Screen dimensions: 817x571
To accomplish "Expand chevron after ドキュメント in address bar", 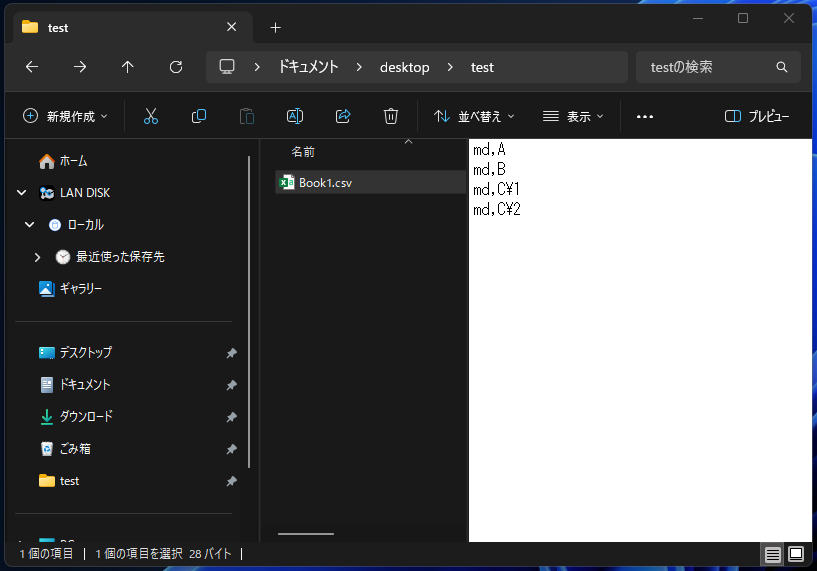I will click(359, 67).
